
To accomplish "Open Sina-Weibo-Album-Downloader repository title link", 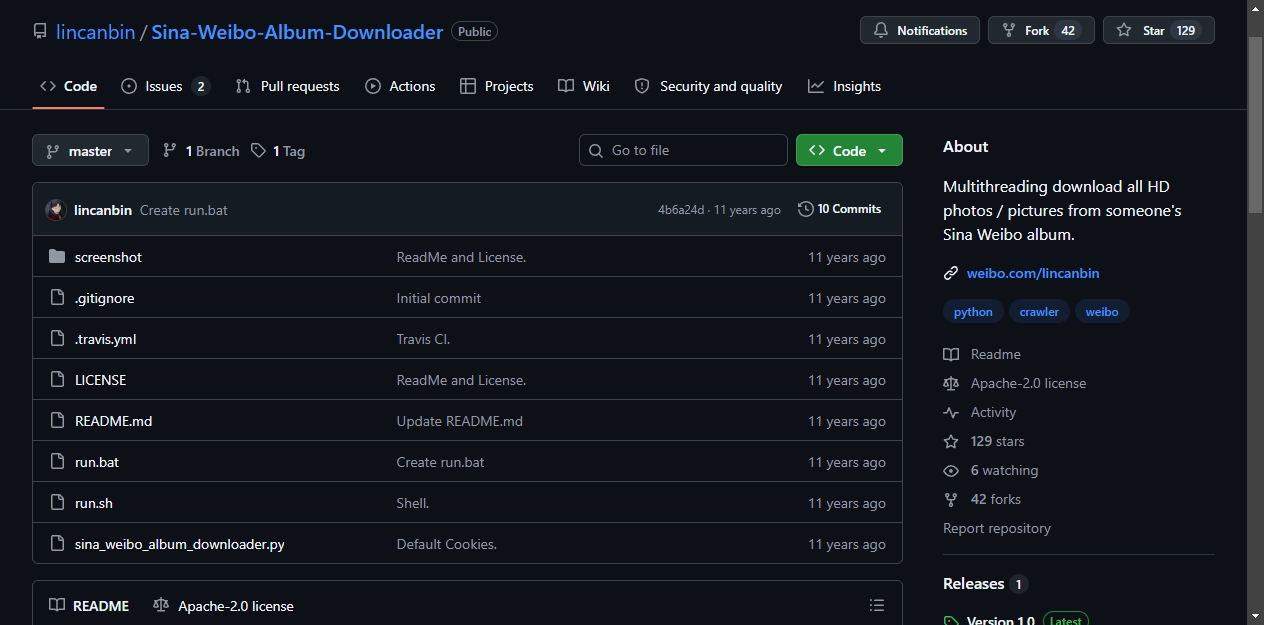I will pyautogui.click(x=297, y=32).
